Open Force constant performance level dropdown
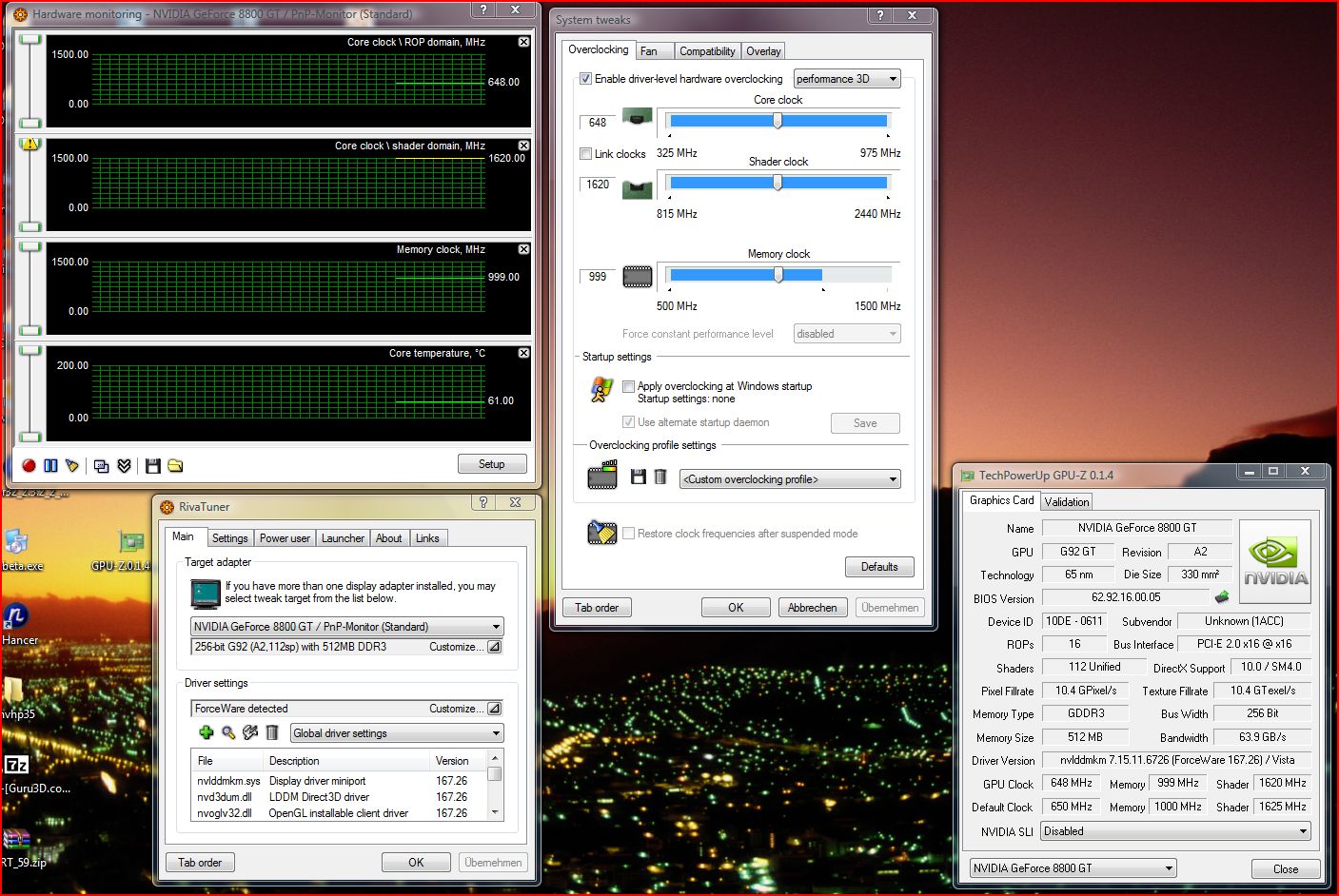The image size is (1339, 896). [x=847, y=334]
